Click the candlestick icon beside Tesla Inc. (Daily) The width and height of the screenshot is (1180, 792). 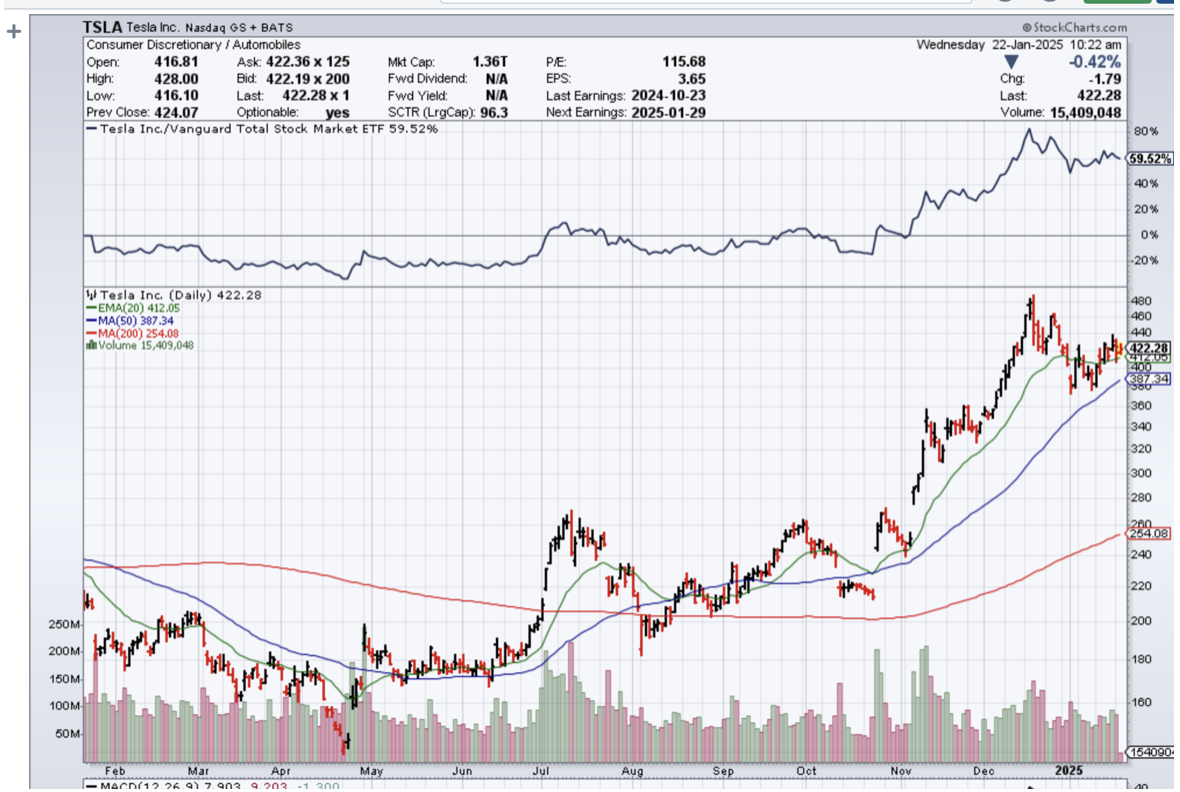(x=90, y=295)
